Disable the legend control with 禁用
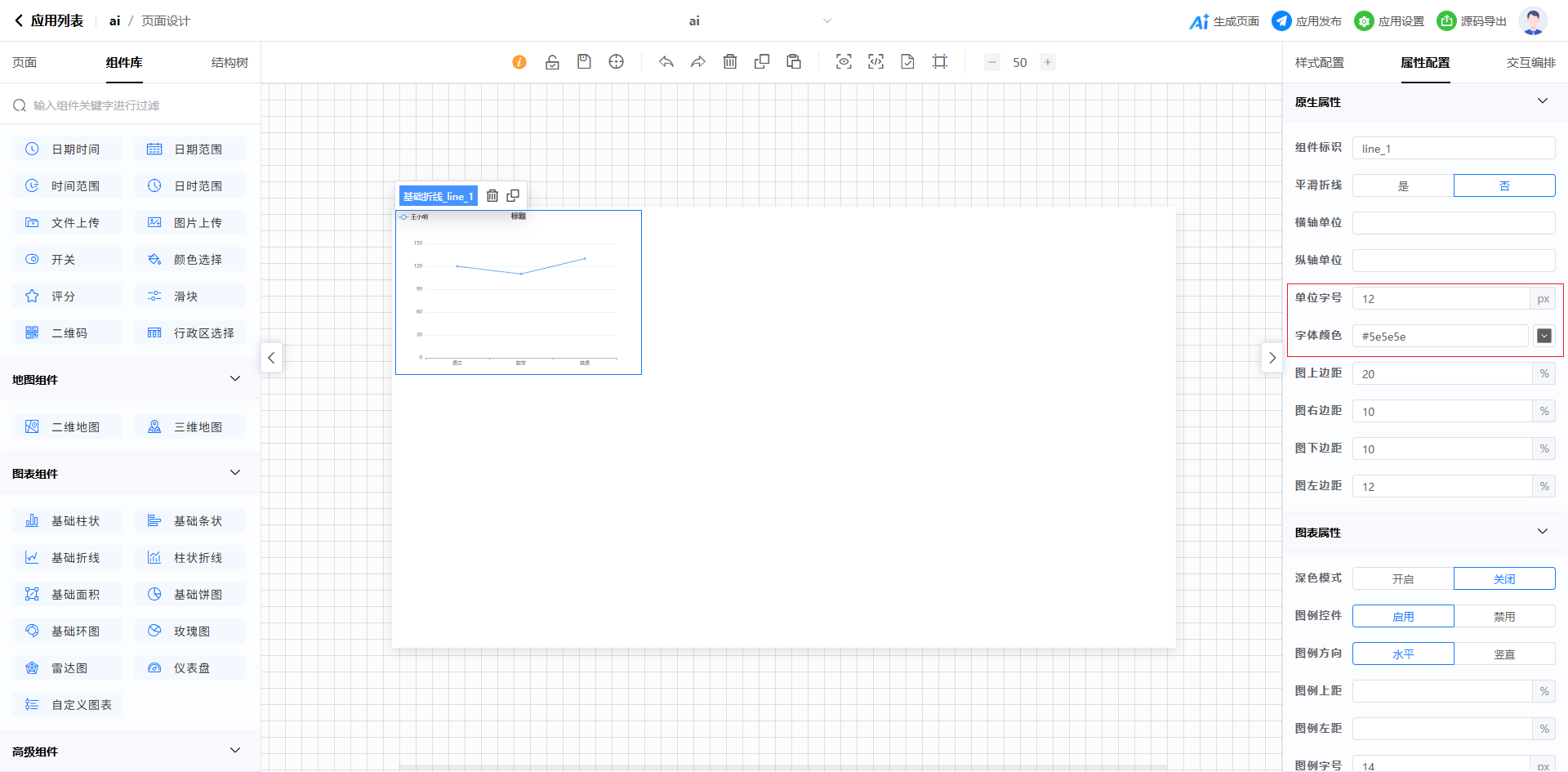This screenshot has height=772, width=1568. tap(1504, 616)
